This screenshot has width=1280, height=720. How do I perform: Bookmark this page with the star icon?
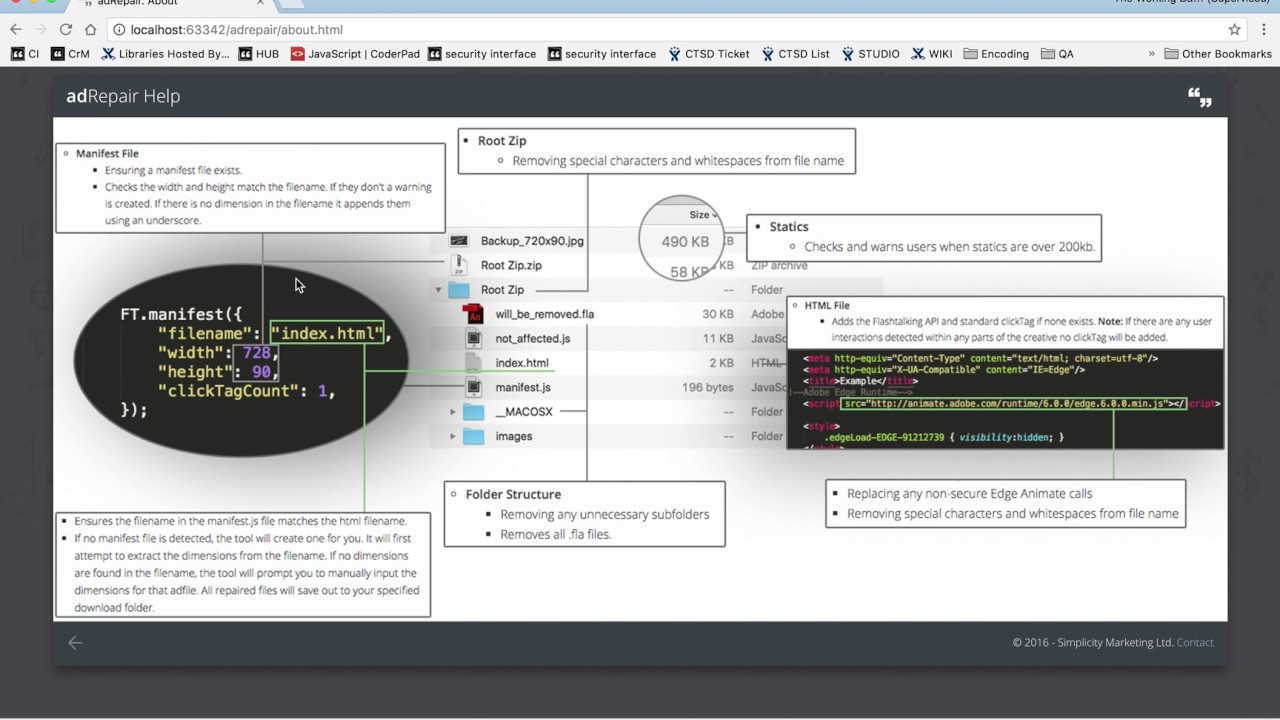click(1235, 29)
